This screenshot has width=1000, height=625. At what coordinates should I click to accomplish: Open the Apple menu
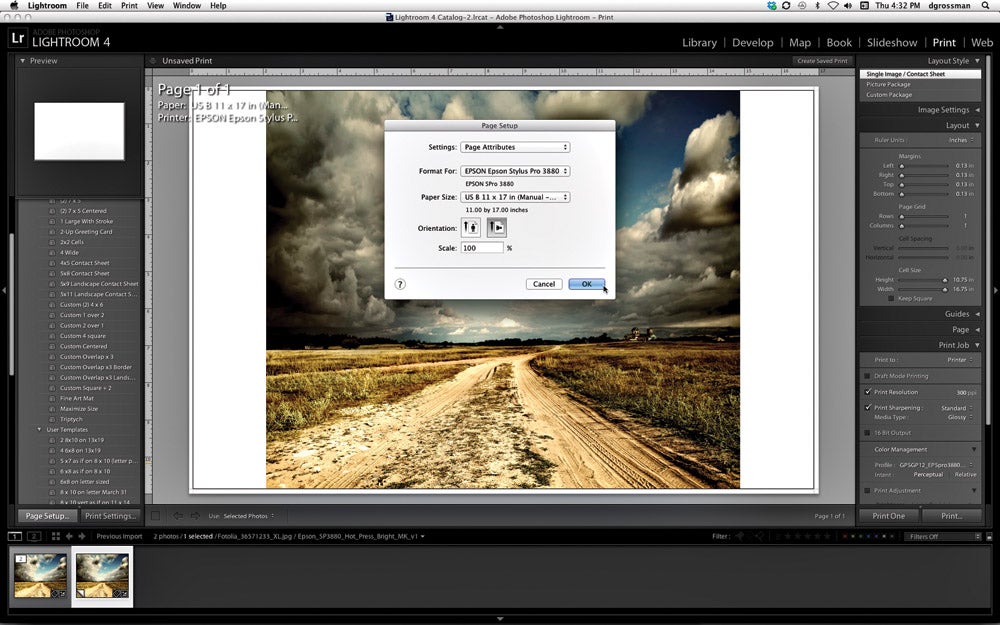(x=14, y=6)
